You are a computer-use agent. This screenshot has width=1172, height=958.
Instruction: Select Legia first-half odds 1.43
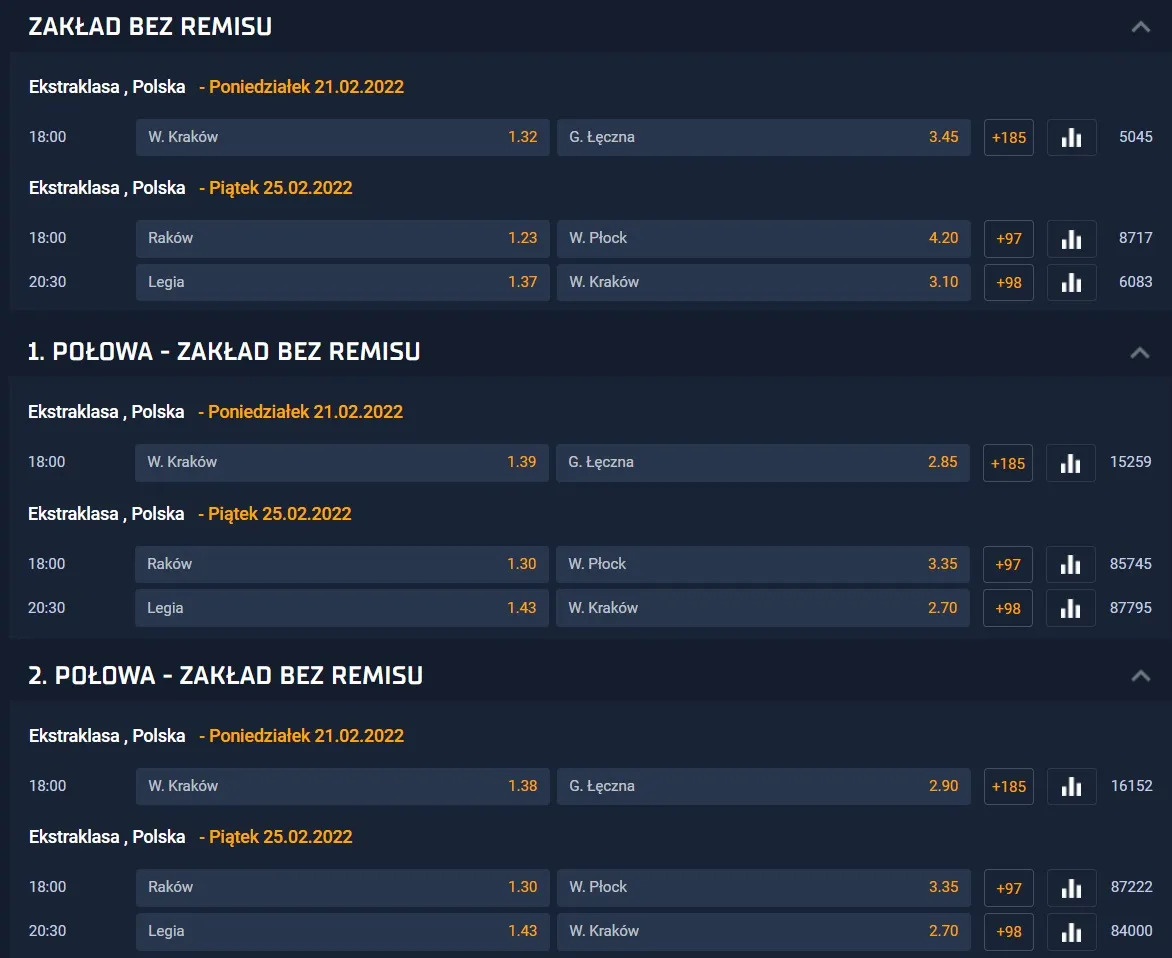(342, 608)
